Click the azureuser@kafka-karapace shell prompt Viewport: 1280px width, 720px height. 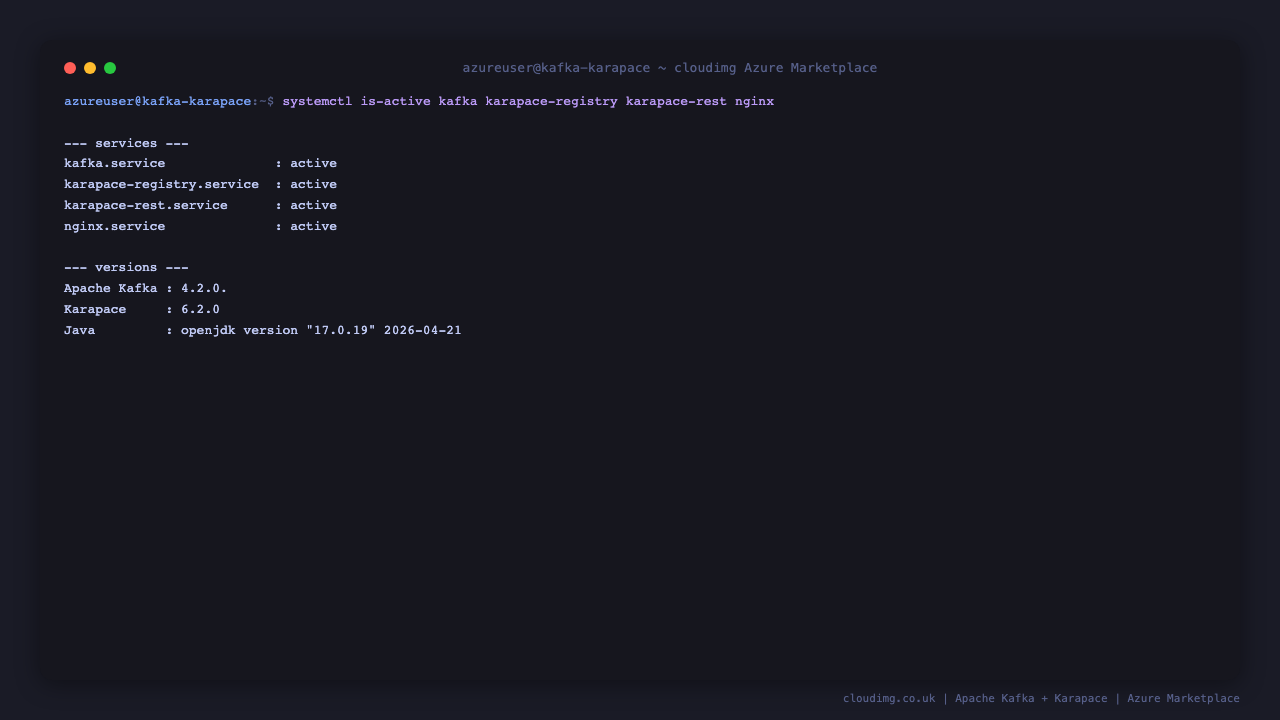(x=169, y=102)
